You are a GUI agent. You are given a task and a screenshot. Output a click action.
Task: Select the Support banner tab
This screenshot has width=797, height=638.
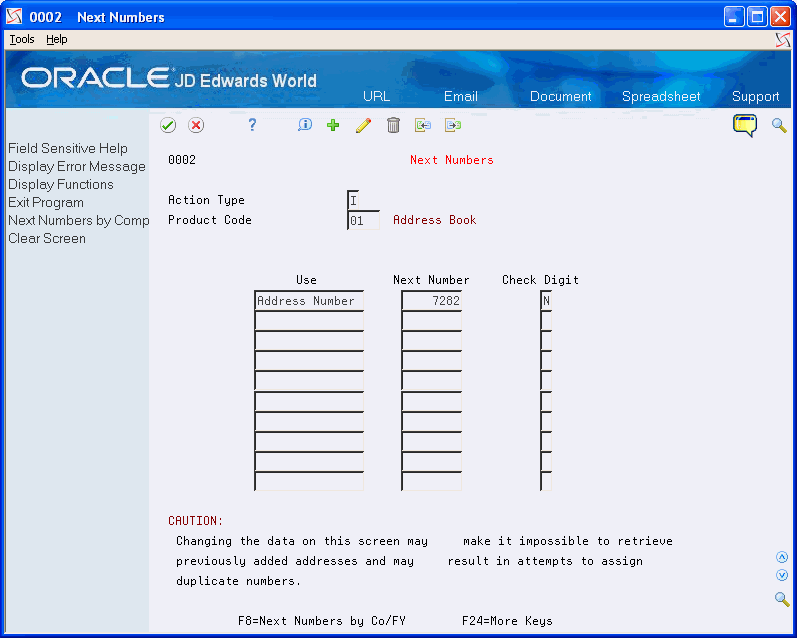pyautogui.click(x=755, y=96)
